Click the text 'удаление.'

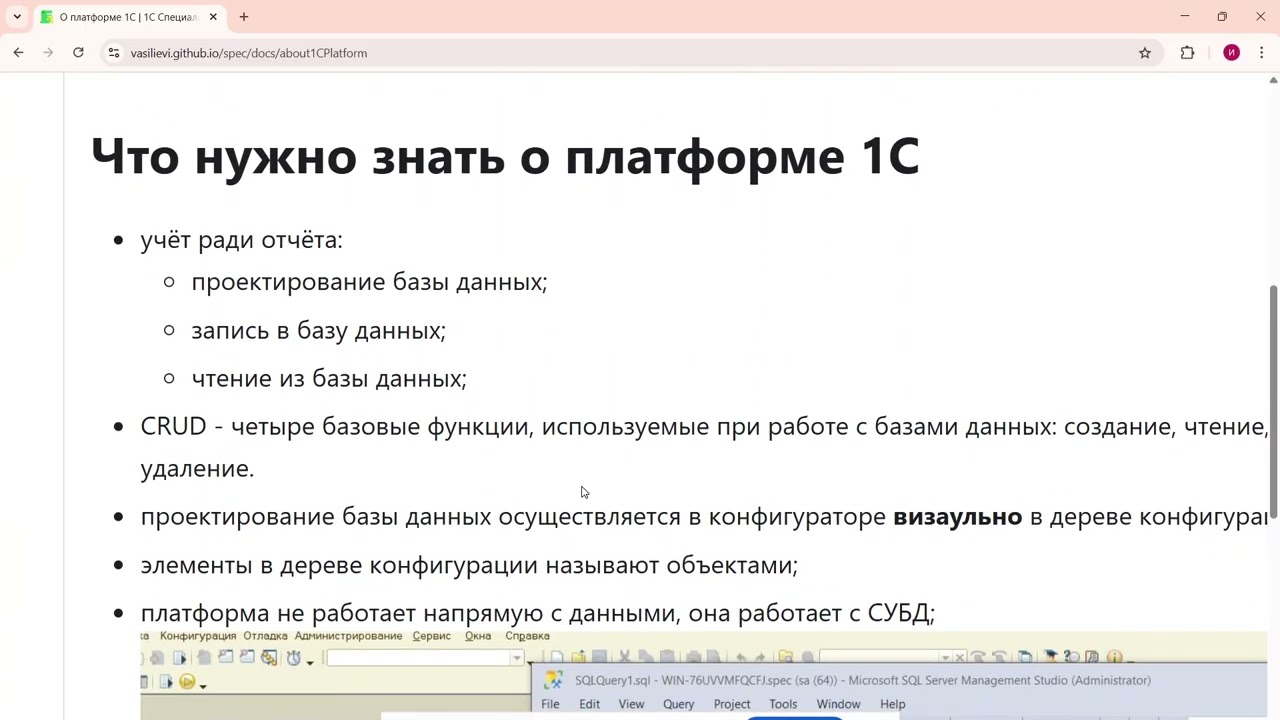tap(197, 468)
